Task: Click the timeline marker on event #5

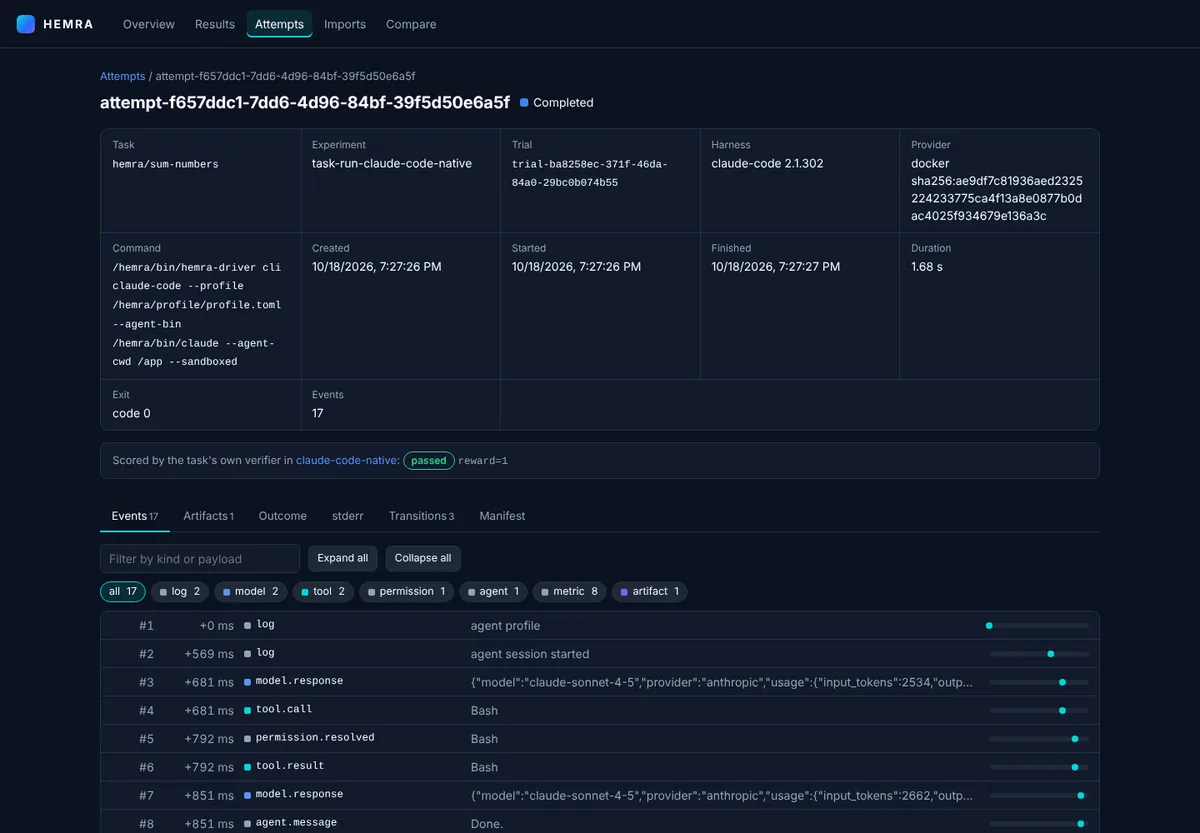Action: pyautogui.click(x=1075, y=739)
